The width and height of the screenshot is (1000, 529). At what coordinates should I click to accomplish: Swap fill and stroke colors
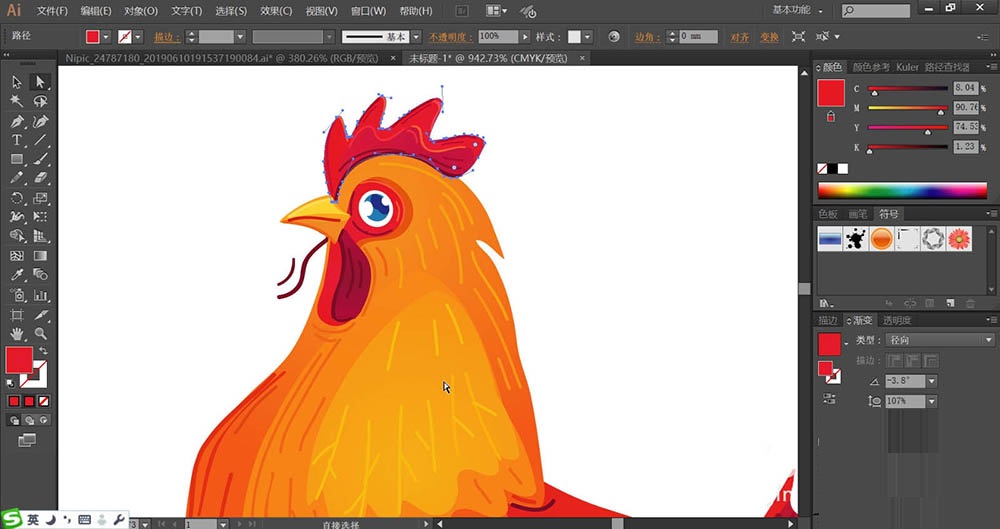click(42, 350)
